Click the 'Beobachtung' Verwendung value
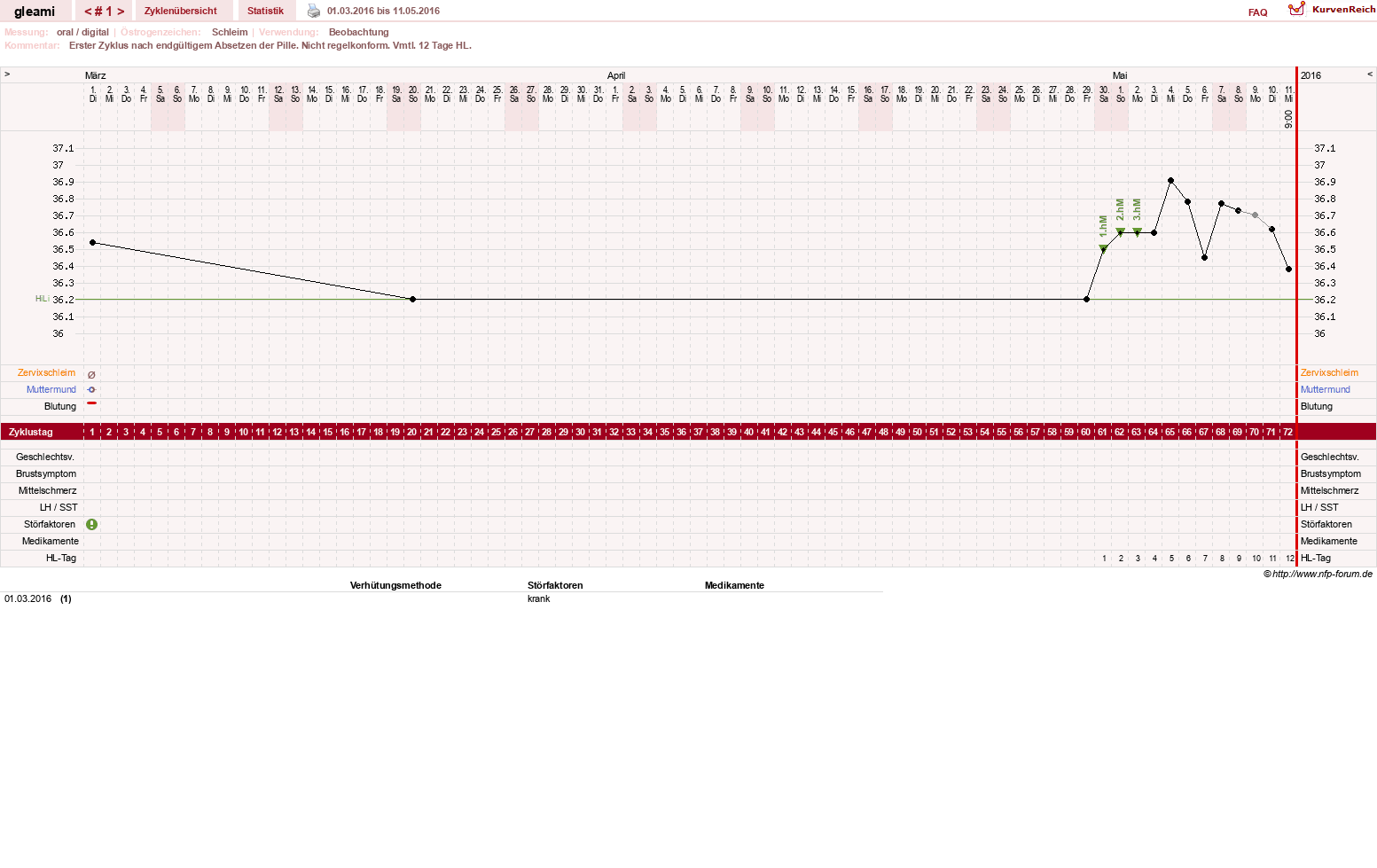 (359, 32)
